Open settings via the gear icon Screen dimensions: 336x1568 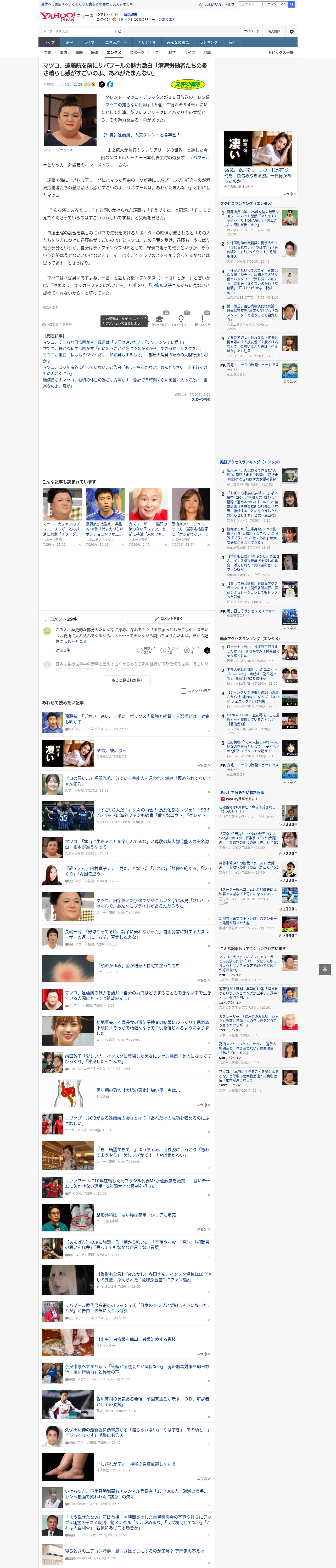(291, 32)
